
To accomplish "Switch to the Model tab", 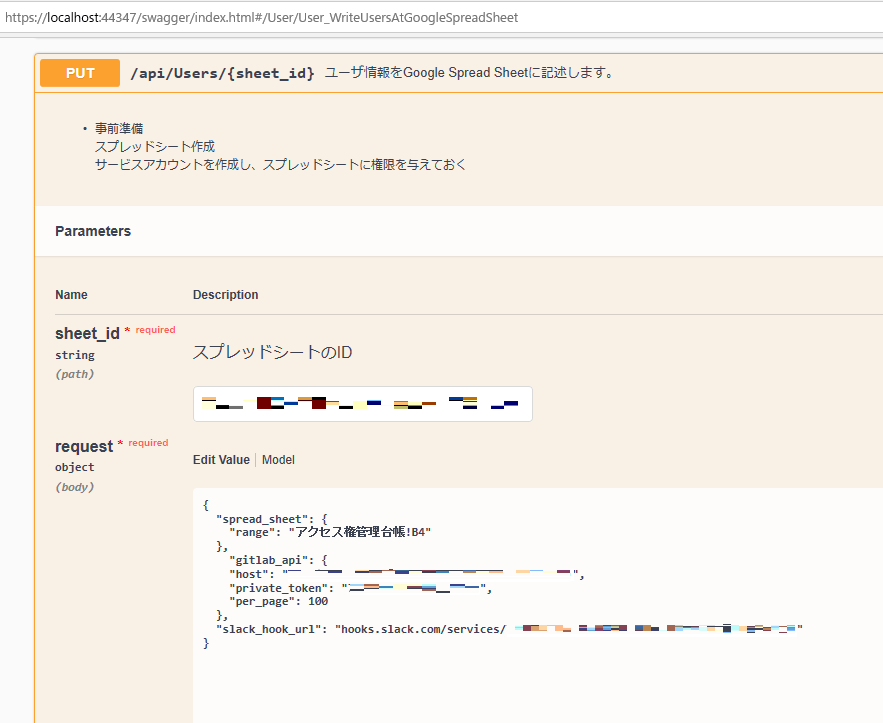I will (278, 460).
